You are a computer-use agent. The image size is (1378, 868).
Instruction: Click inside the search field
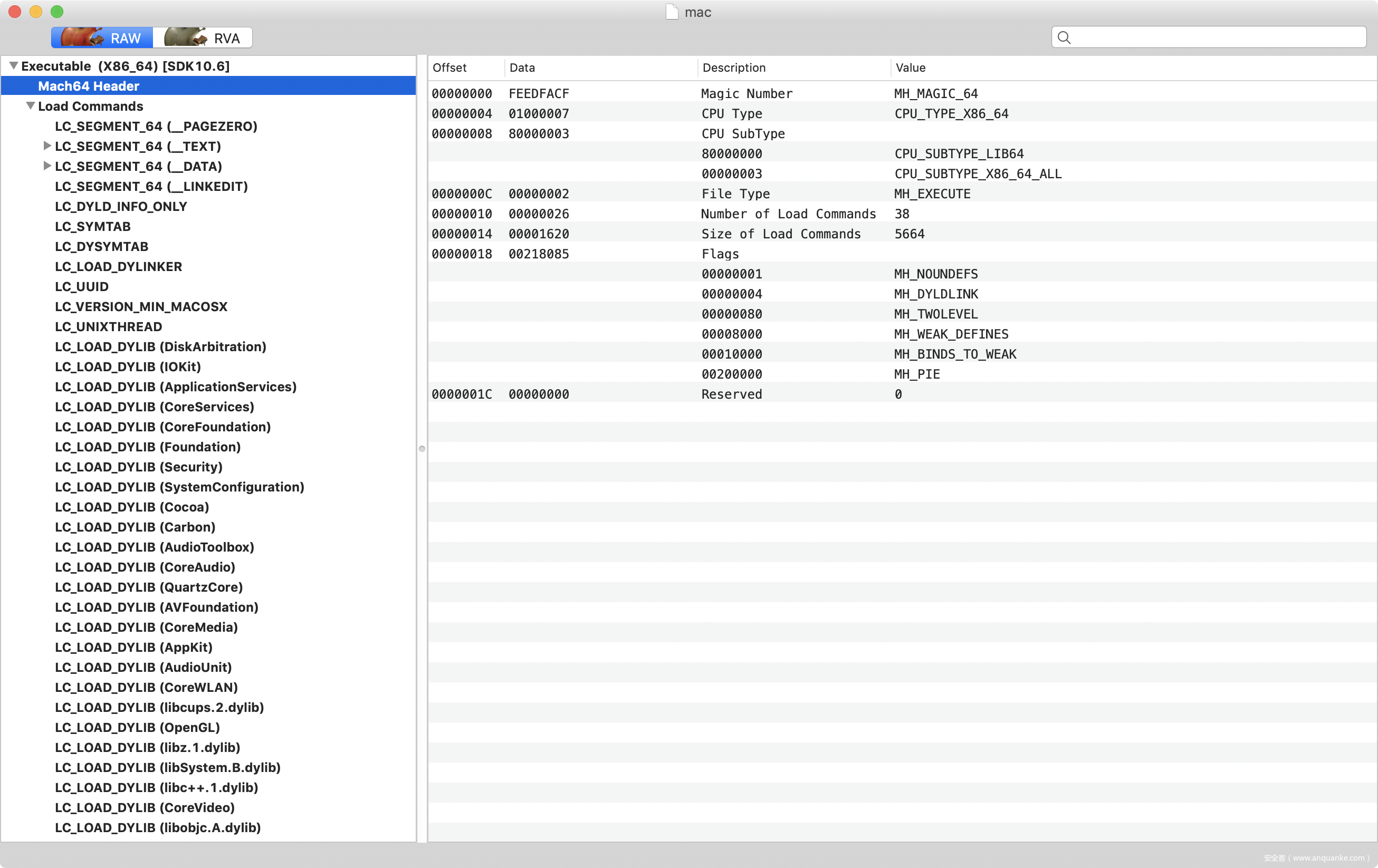click(x=1213, y=38)
